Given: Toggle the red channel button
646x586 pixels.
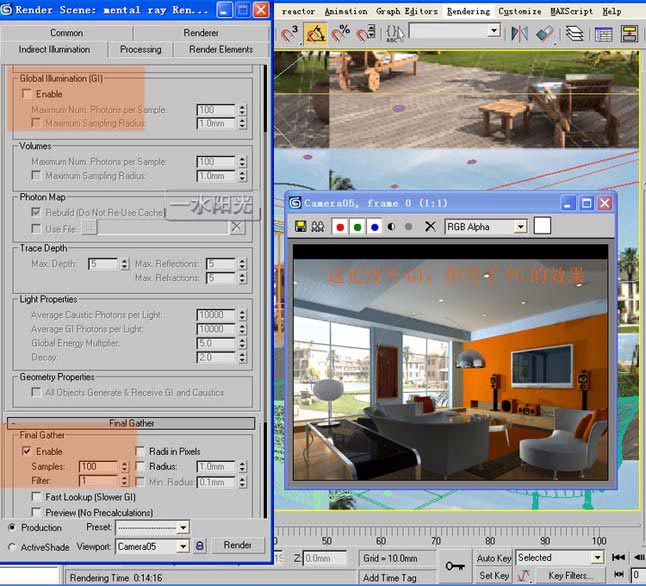Looking at the screenshot, I should (x=340, y=227).
